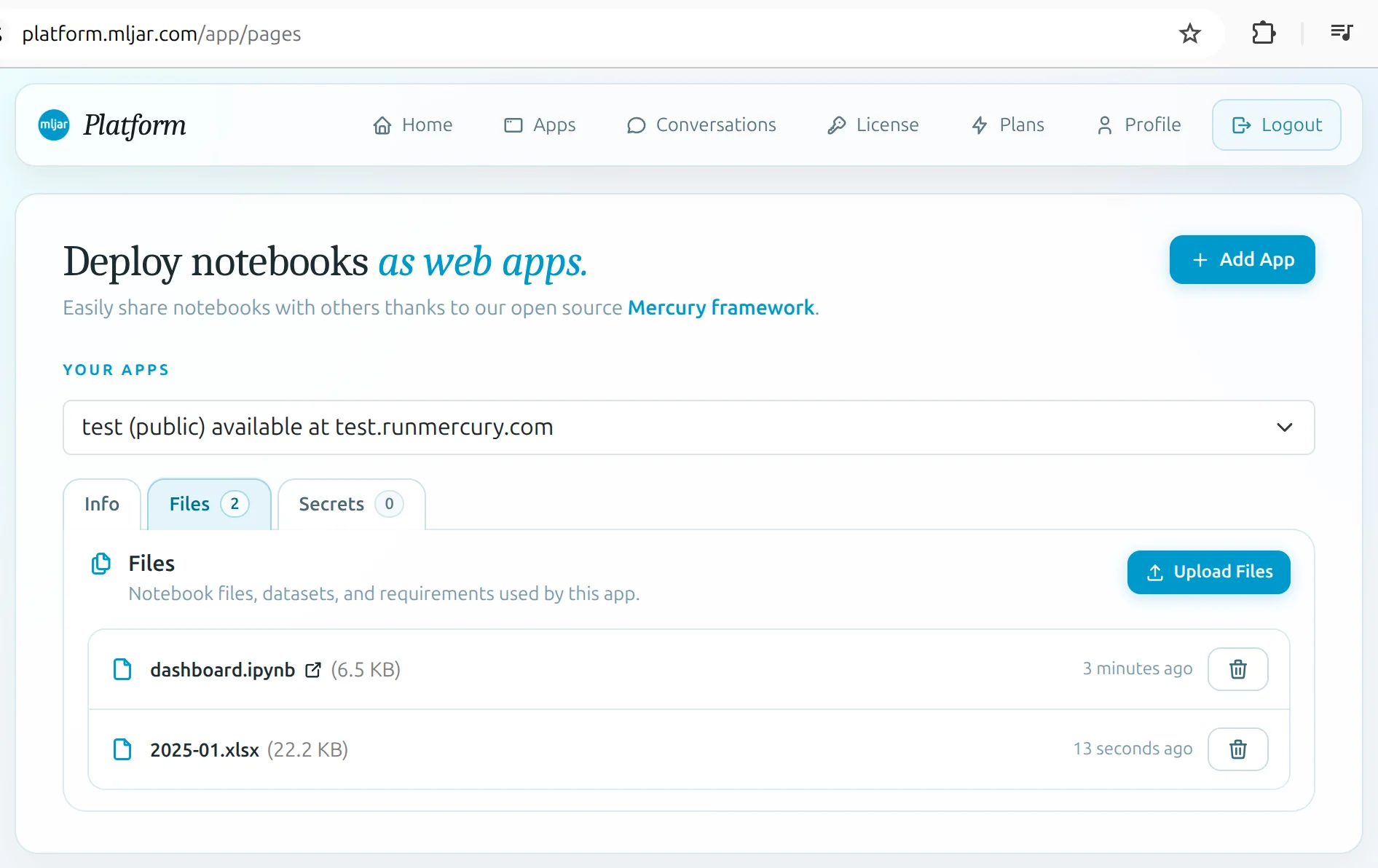The height and width of the screenshot is (868, 1378).
Task: Click the 2025-01.xlsx file name
Action: point(205,750)
